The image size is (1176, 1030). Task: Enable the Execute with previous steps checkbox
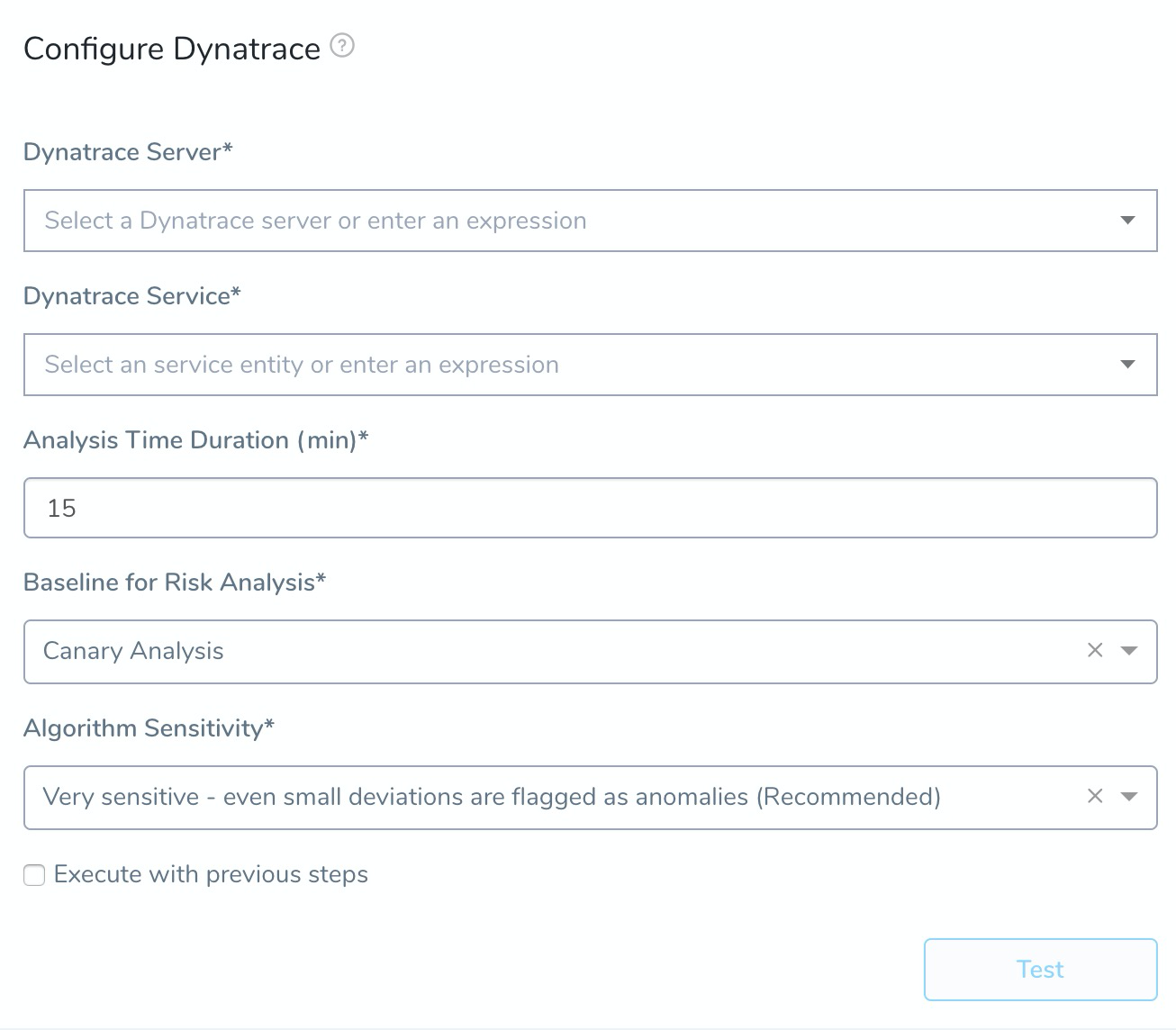click(x=34, y=875)
